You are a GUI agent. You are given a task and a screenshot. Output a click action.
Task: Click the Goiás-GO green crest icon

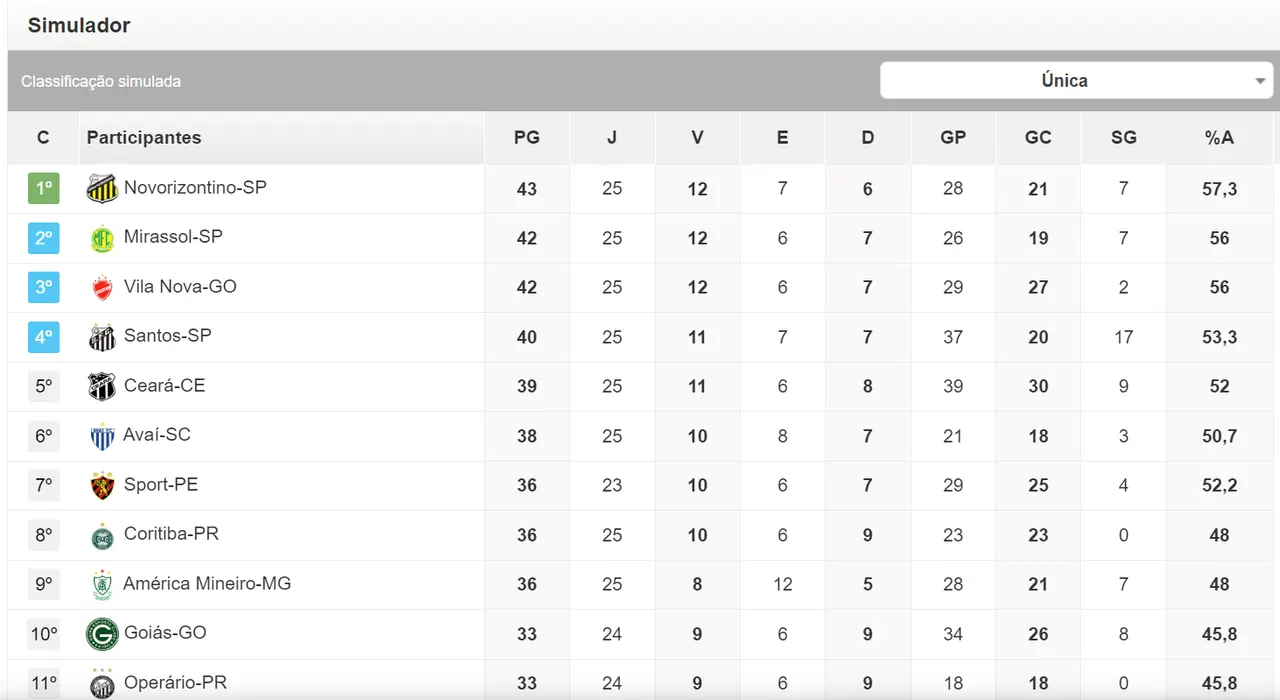click(x=102, y=634)
